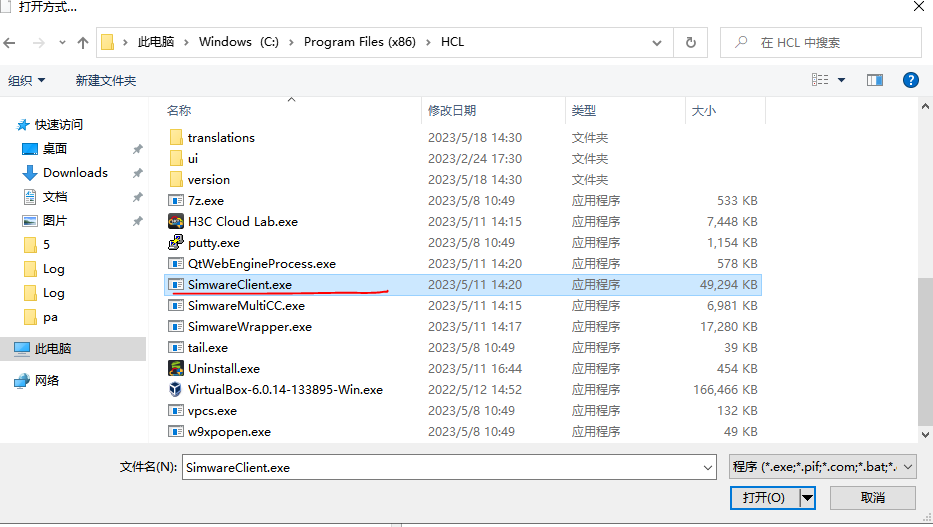Open 图片 in the navigation pane

55,221
